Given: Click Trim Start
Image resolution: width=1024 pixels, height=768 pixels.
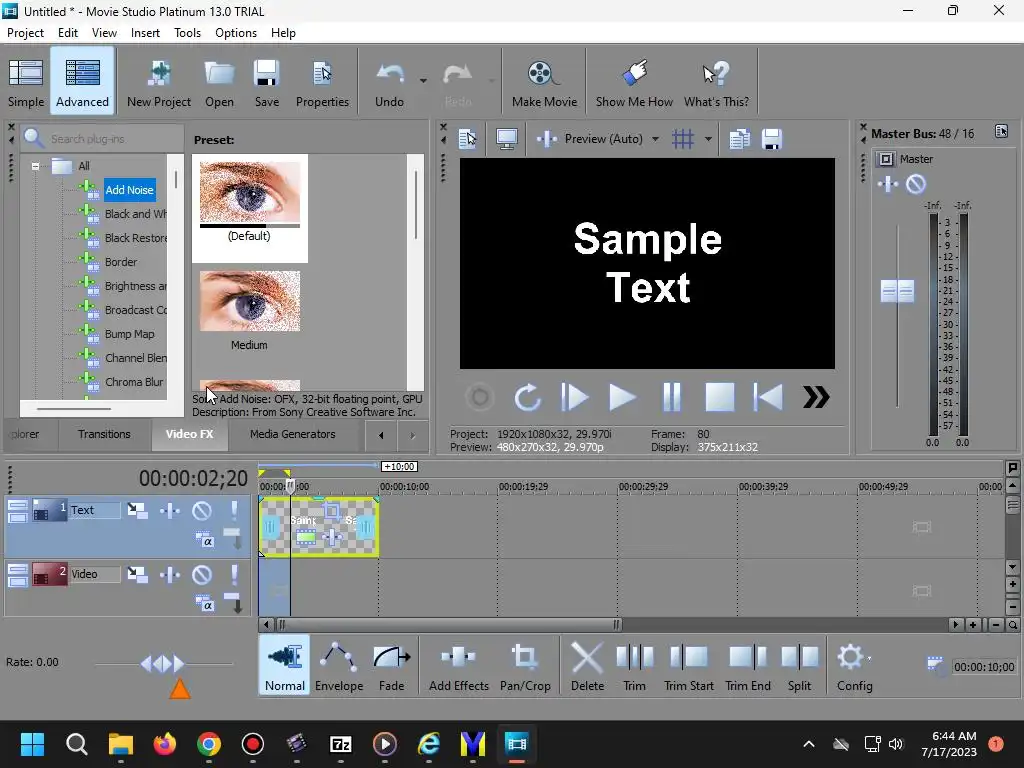Looking at the screenshot, I should click(x=688, y=665).
